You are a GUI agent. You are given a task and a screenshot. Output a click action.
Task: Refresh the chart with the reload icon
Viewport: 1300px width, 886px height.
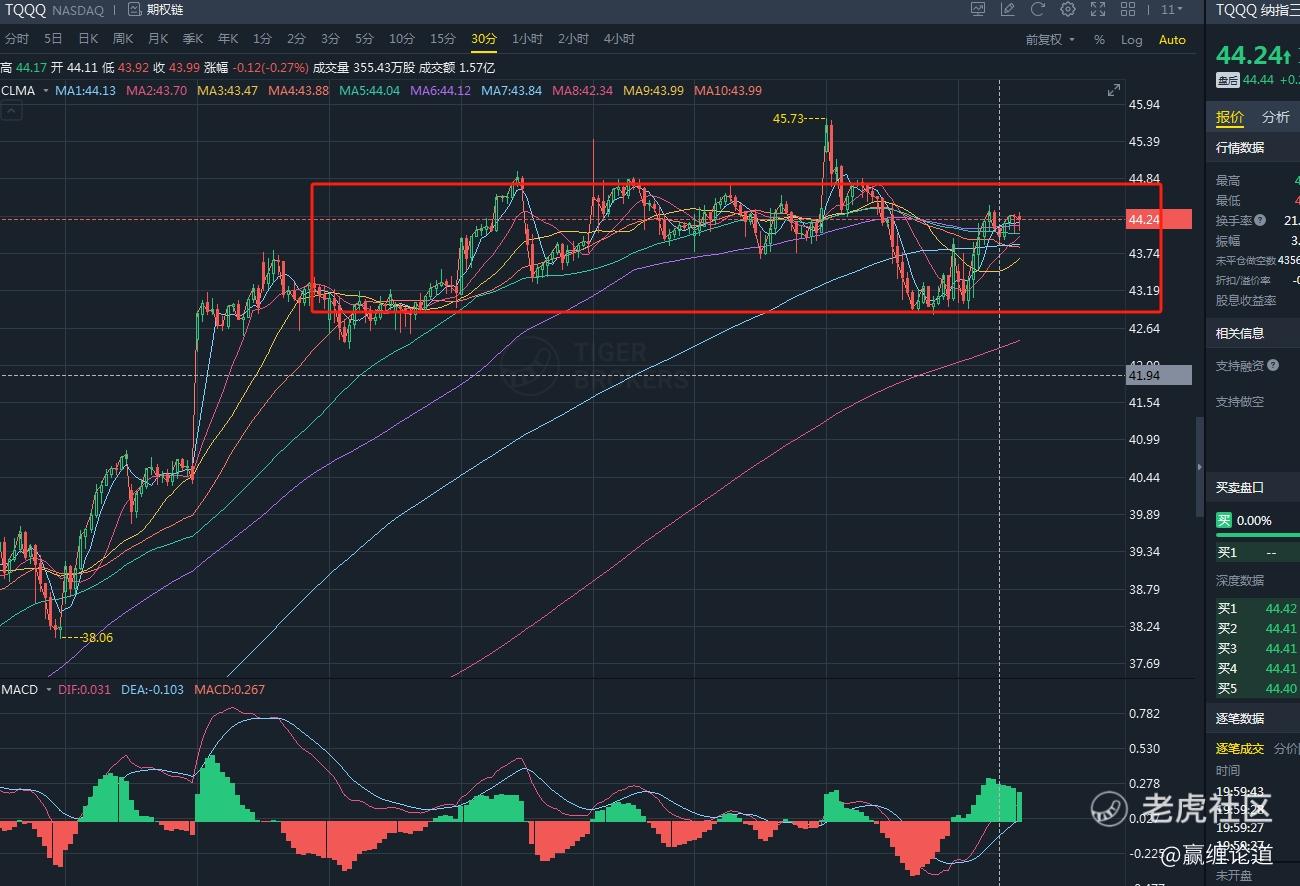[x=1038, y=10]
